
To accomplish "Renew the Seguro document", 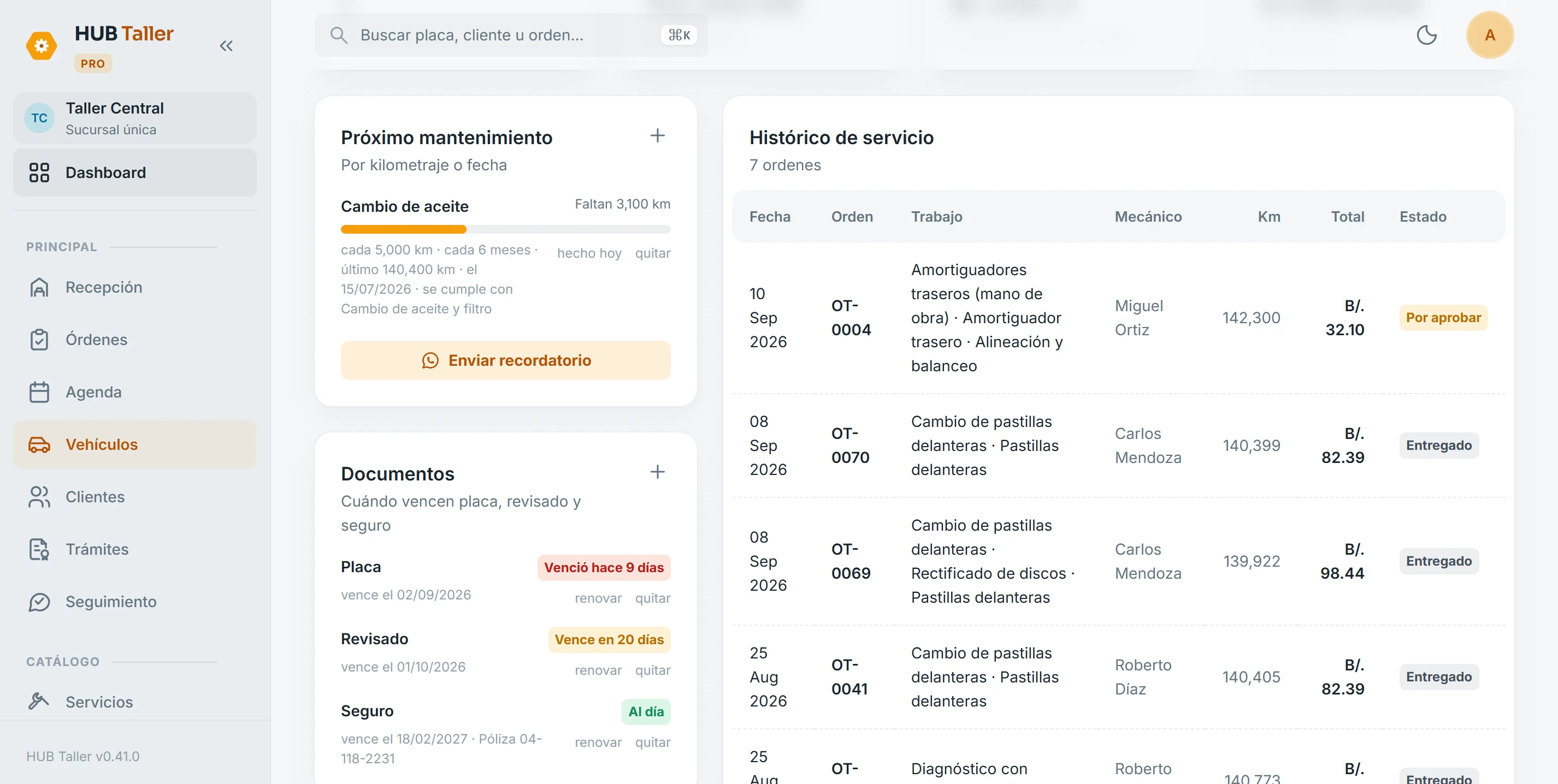I will point(598,743).
